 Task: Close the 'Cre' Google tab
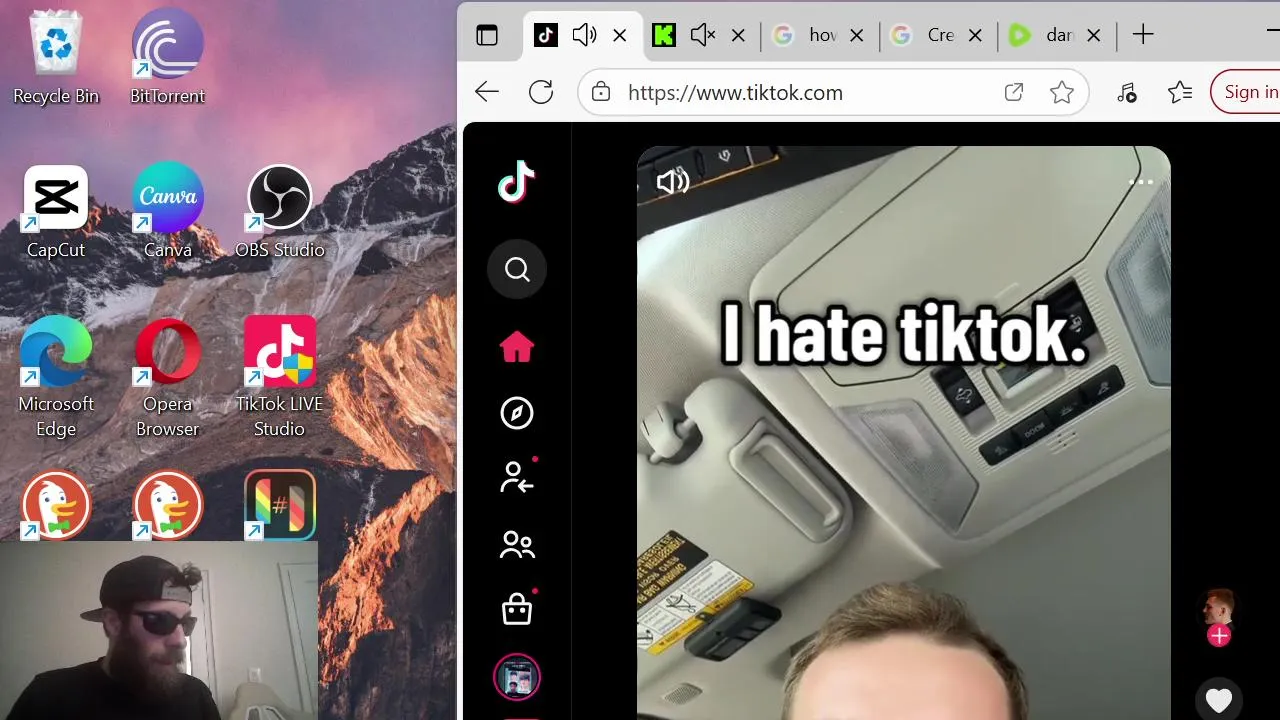(x=976, y=35)
